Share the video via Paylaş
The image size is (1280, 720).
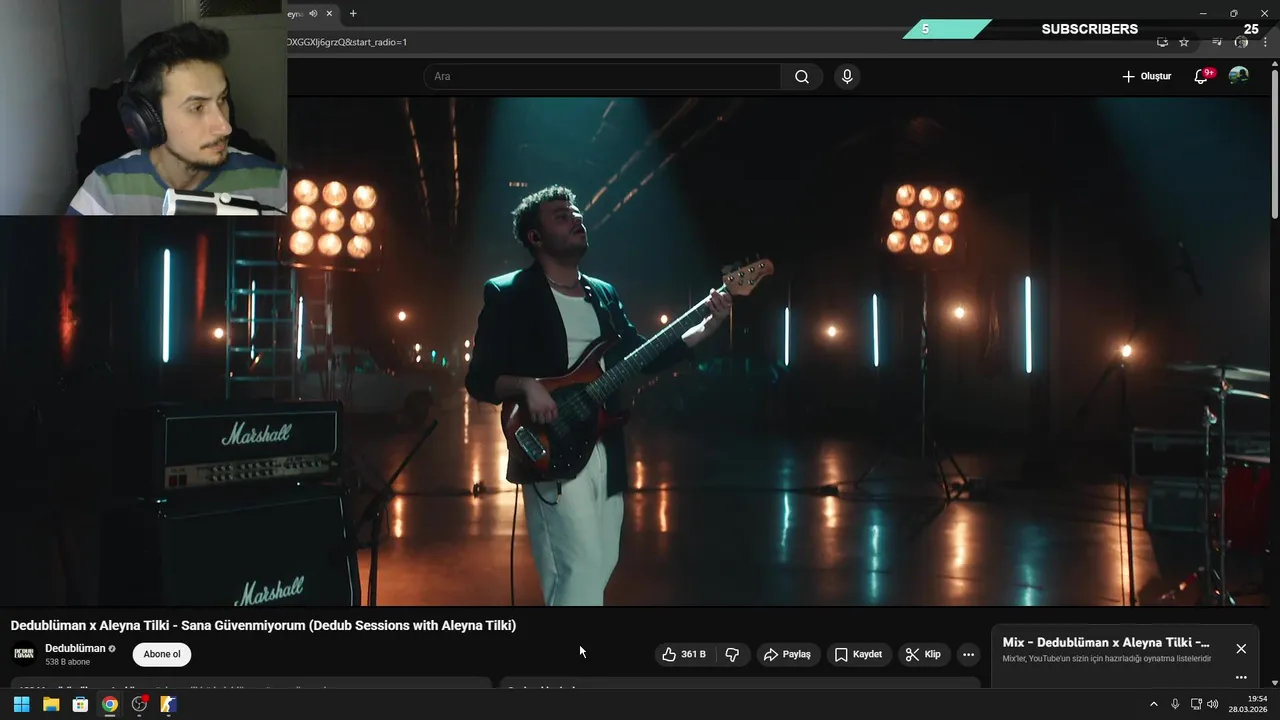(787, 654)
